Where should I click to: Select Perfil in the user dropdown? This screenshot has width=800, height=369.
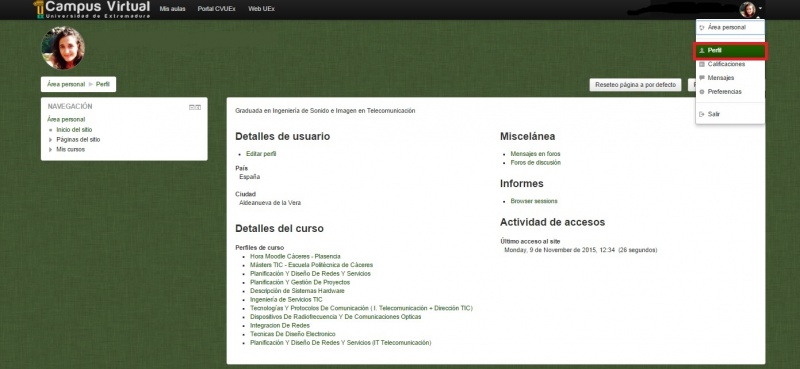(x=730, y=51)
